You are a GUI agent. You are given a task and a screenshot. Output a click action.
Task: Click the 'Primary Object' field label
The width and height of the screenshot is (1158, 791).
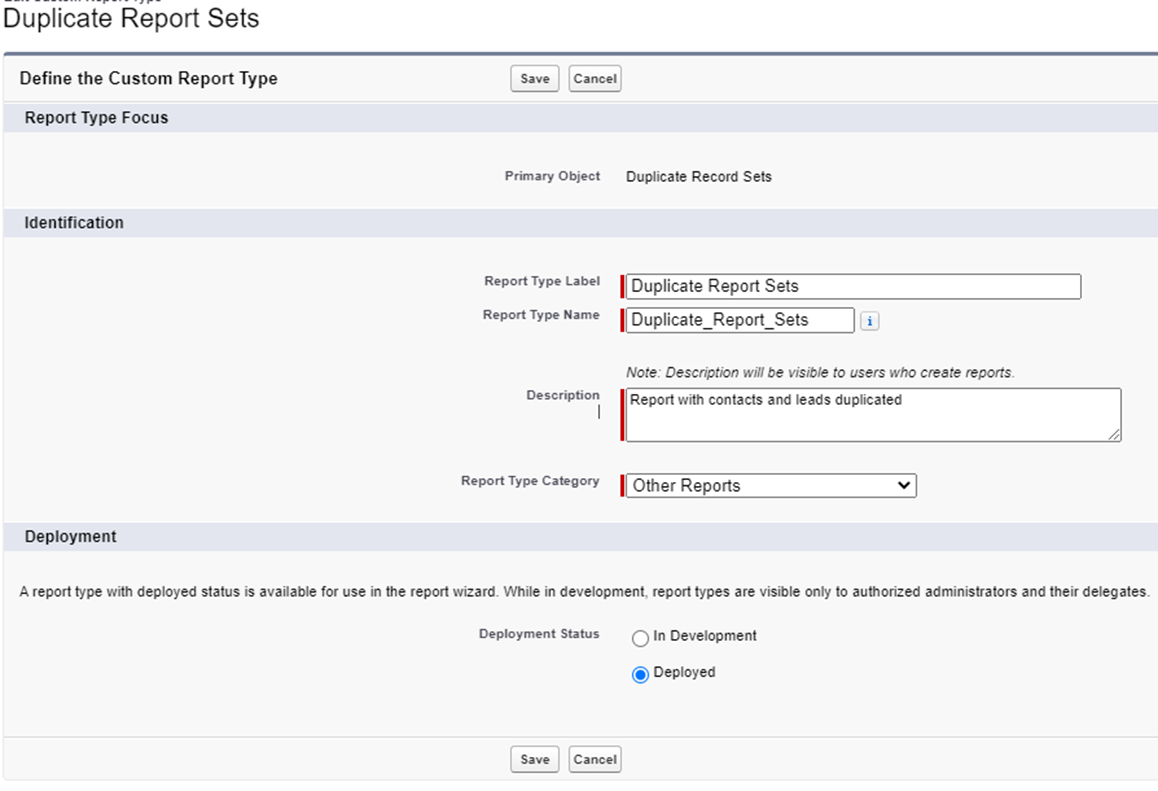coord(552,177)
